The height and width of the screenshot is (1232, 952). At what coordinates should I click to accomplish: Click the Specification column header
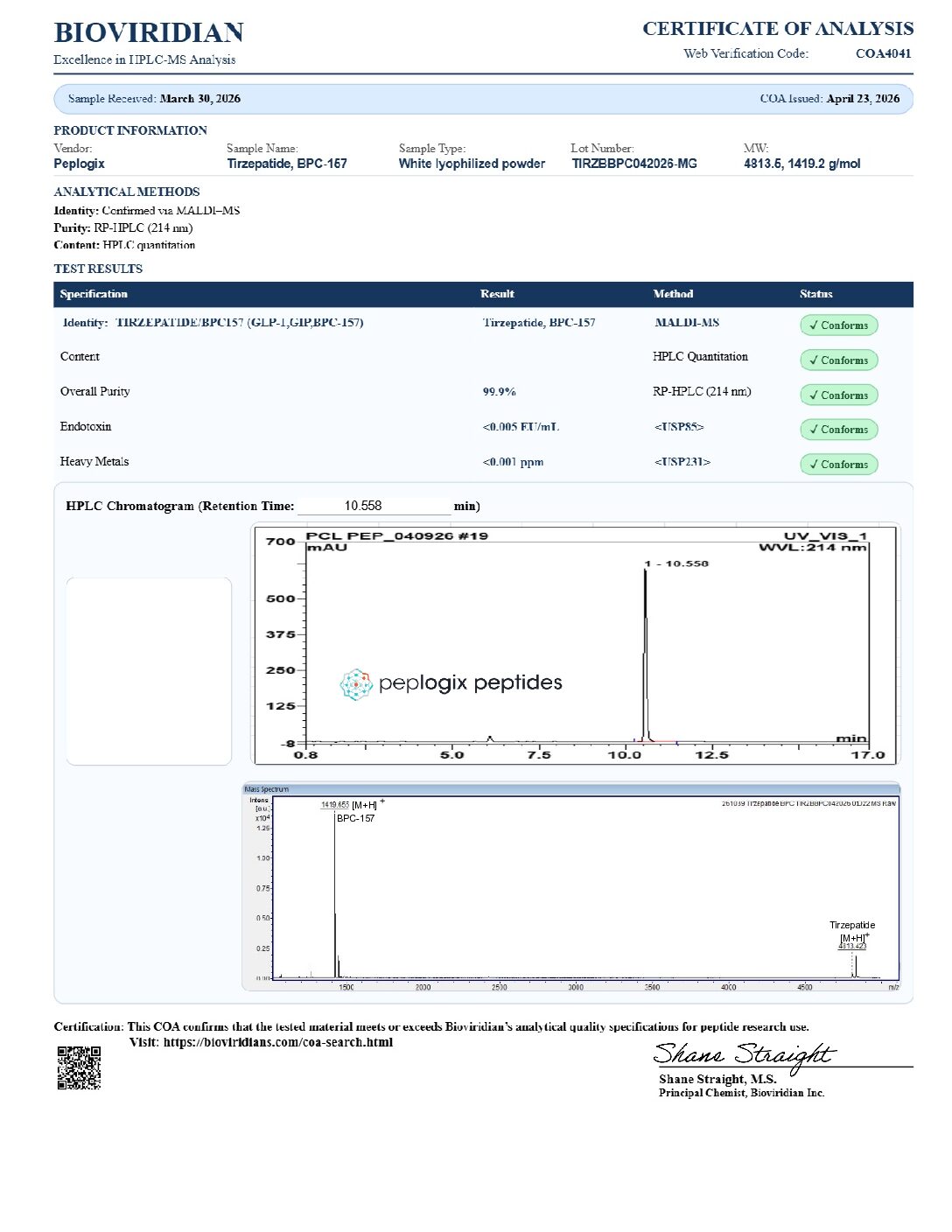(x=94, y=294)
